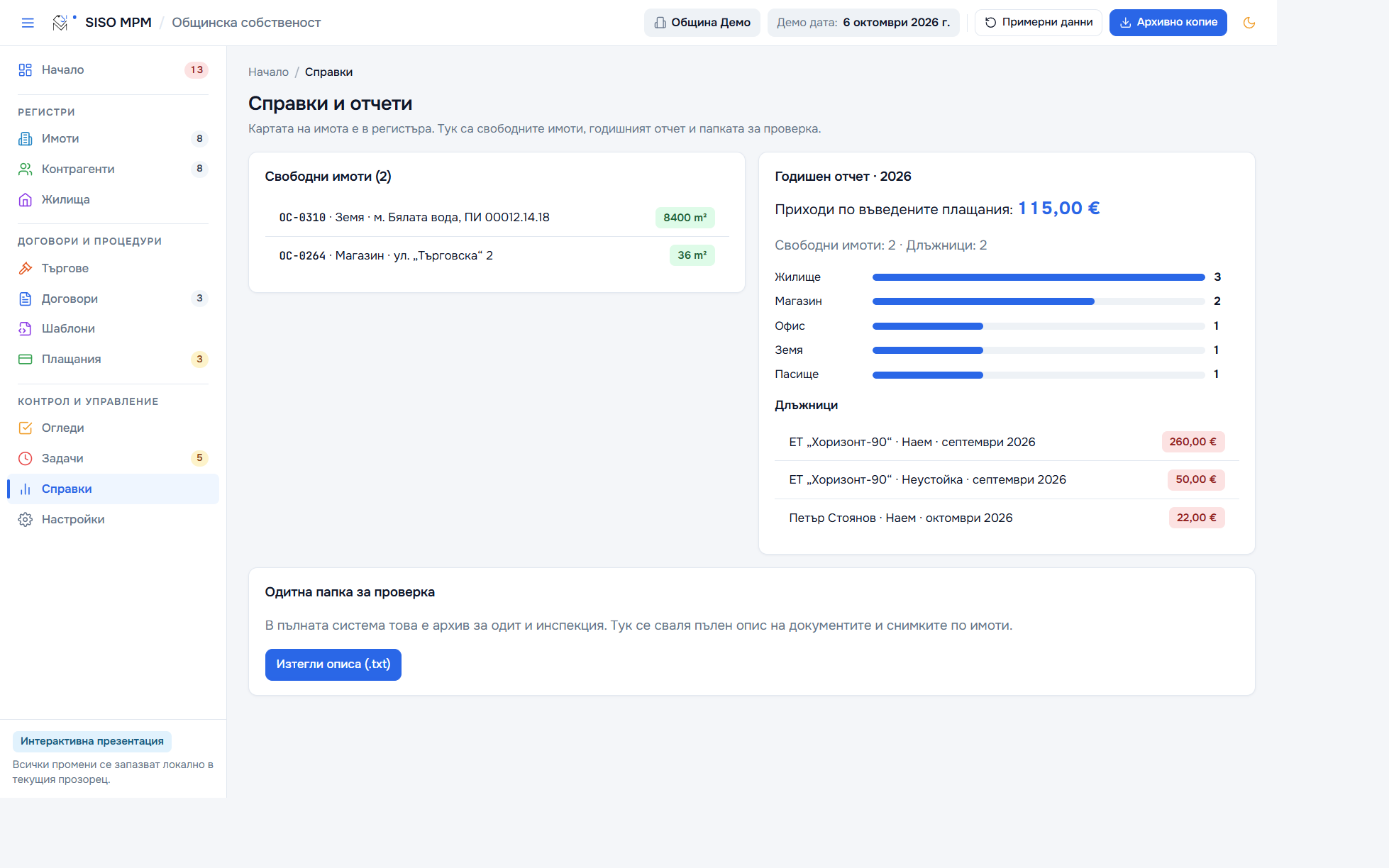Viewport: 1389px width, 868px height.
Task: Toggle the hamburger sidebar menu icon
Action: [28, 23]
